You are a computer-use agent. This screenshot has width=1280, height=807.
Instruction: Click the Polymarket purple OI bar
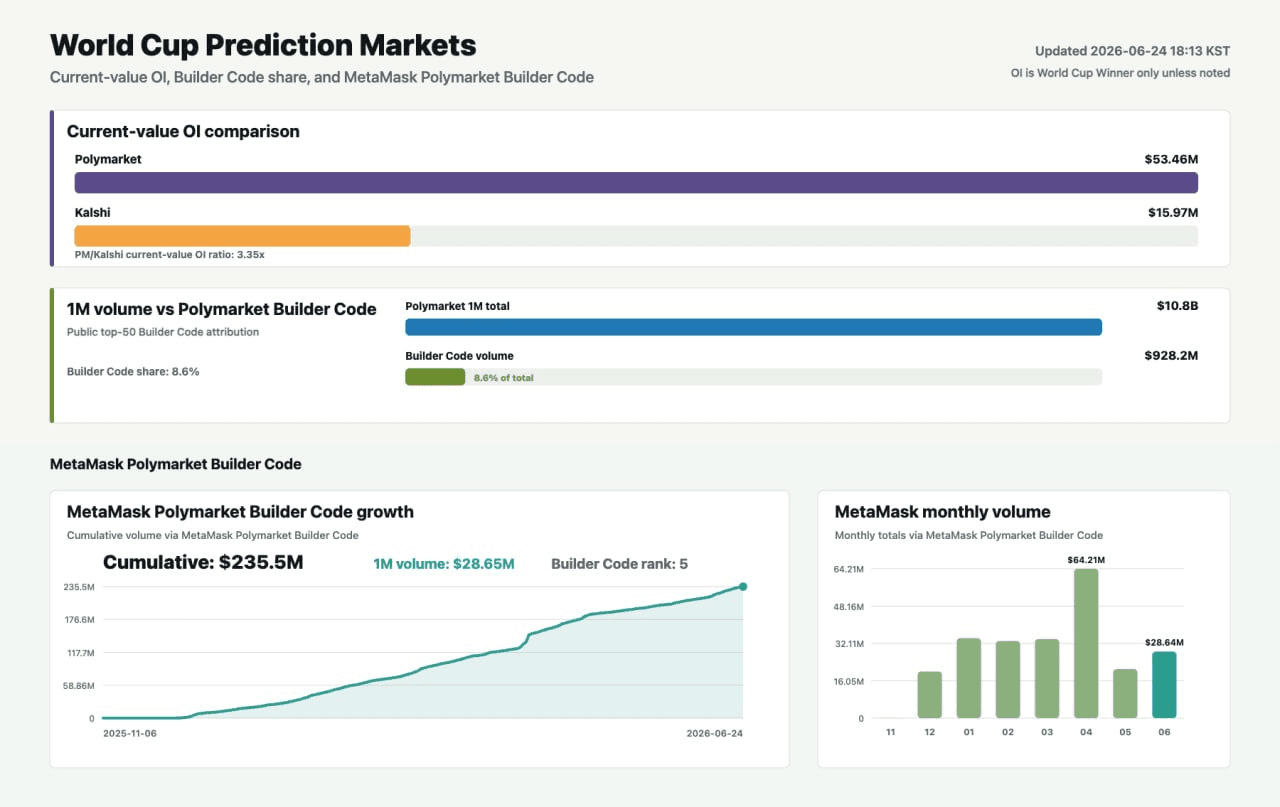636,182
